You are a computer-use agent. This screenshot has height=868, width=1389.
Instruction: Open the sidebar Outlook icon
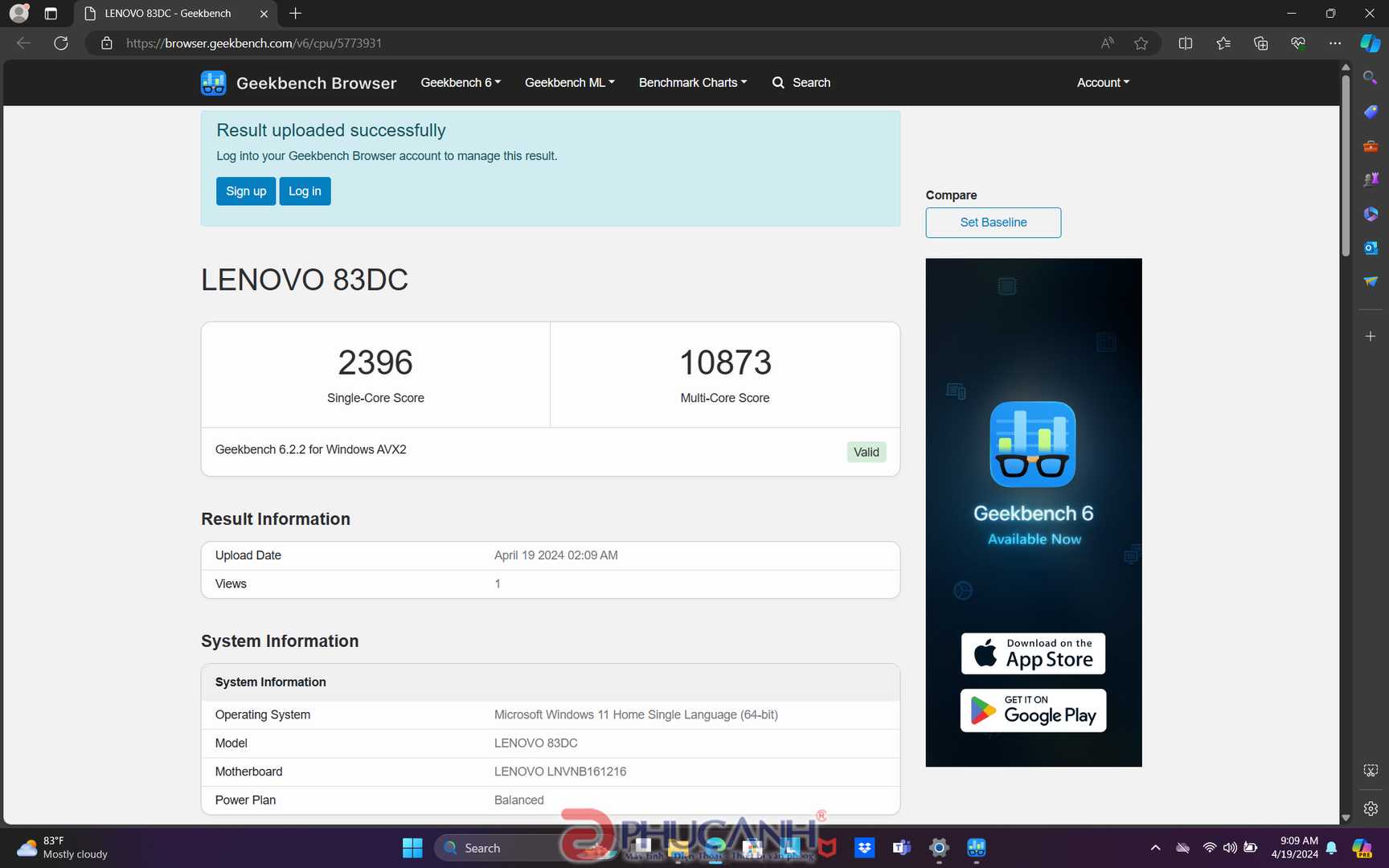[x=1371, y=248]
